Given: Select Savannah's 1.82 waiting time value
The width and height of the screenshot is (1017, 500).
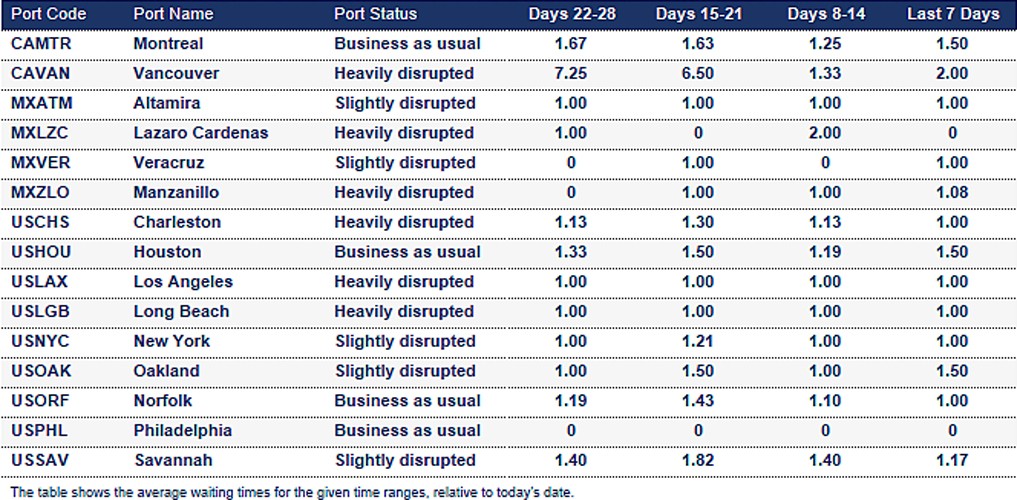Looking at the screenshot, I should click(x=697, y=460).
